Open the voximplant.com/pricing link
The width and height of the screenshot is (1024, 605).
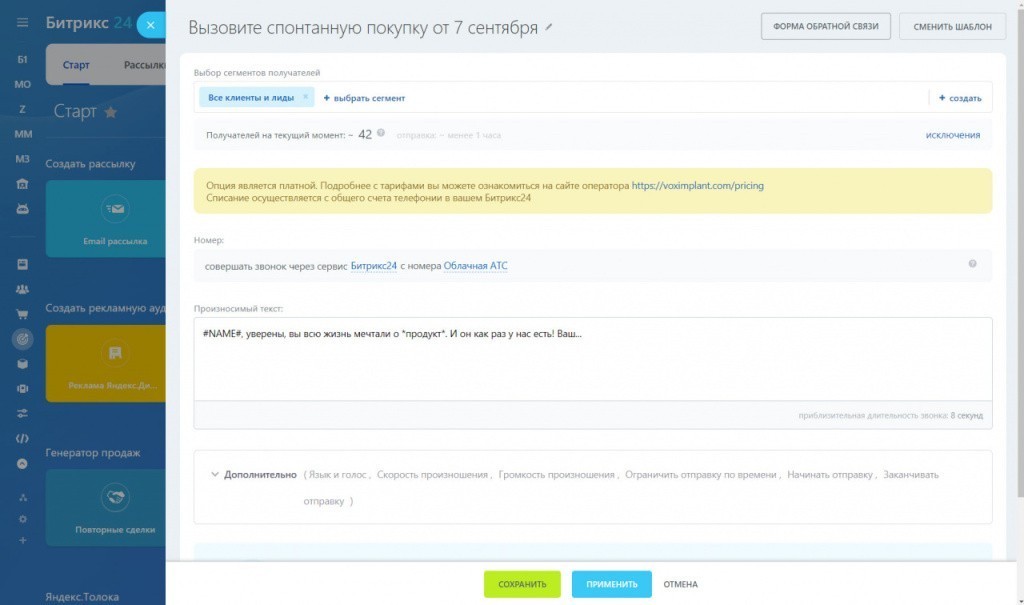[x=697, y=186]
